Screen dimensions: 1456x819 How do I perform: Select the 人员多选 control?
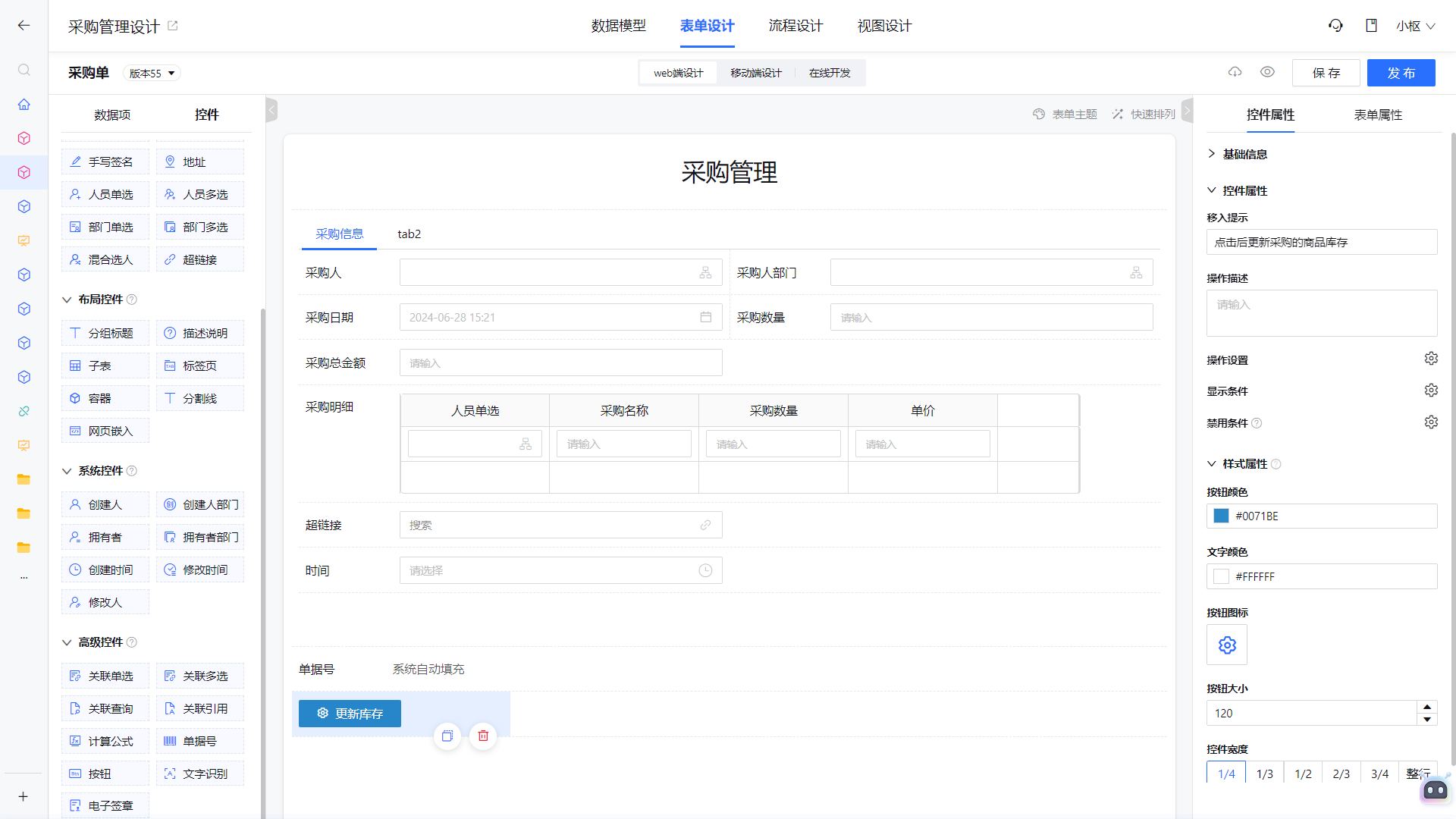(200, 194)
